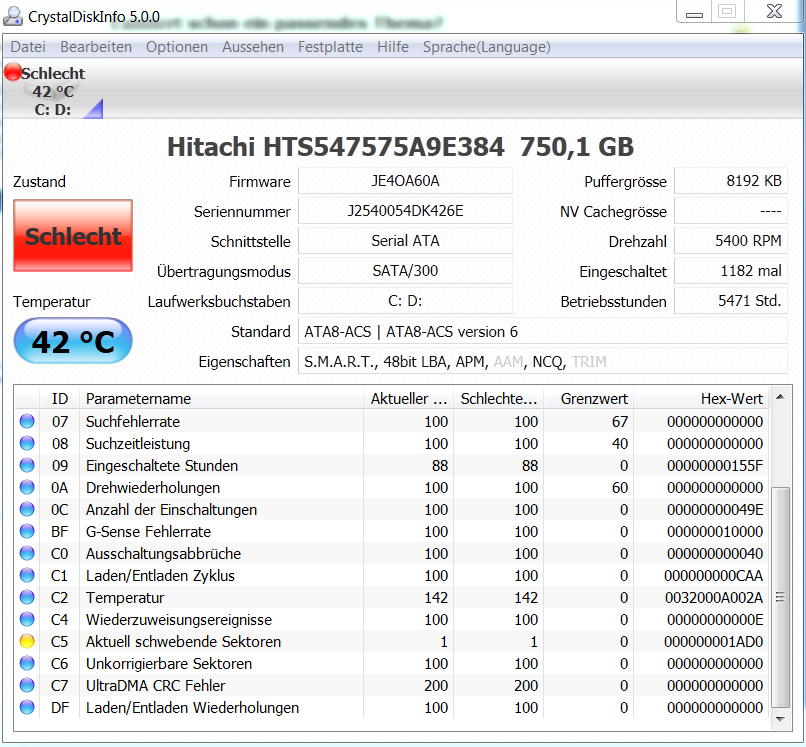Click status orb for UltraDMA CRC Fehler
This screenshot has height=747, width=806.
[27, 685]
